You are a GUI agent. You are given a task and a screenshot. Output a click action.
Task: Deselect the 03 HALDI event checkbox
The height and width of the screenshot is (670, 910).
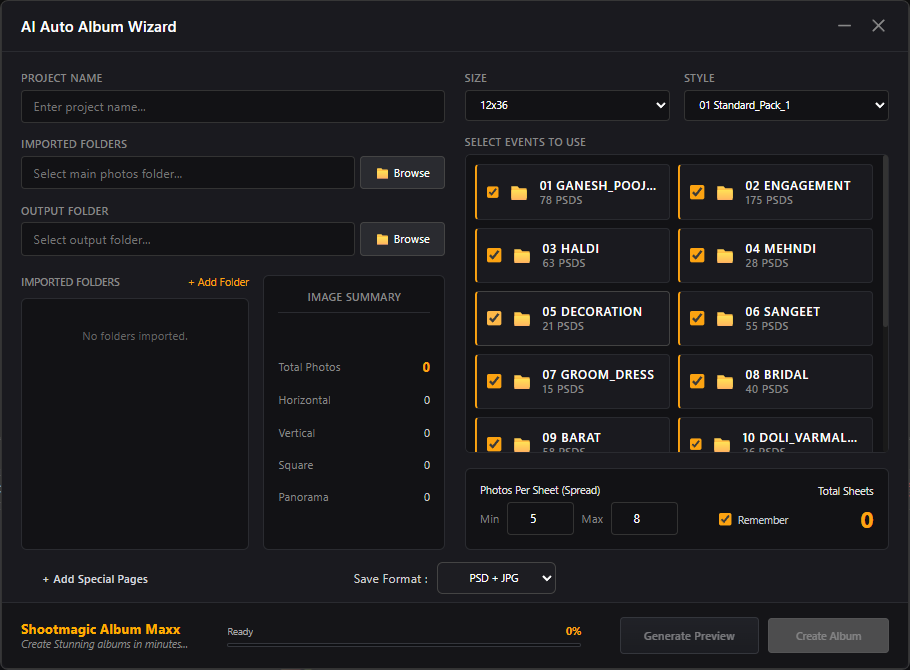(x=494, y=255)
